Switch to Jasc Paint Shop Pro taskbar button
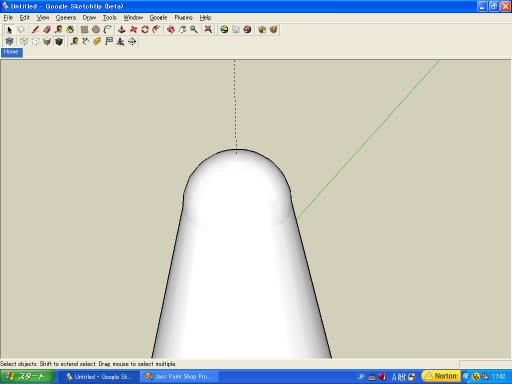Image resolution: width=512 pixels, height=384 pixels. (x=180, y=377)
